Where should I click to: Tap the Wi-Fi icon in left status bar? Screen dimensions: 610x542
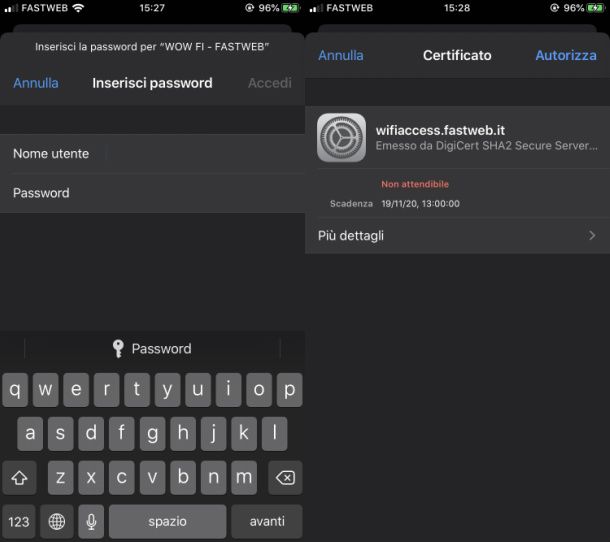pos(78,8)
